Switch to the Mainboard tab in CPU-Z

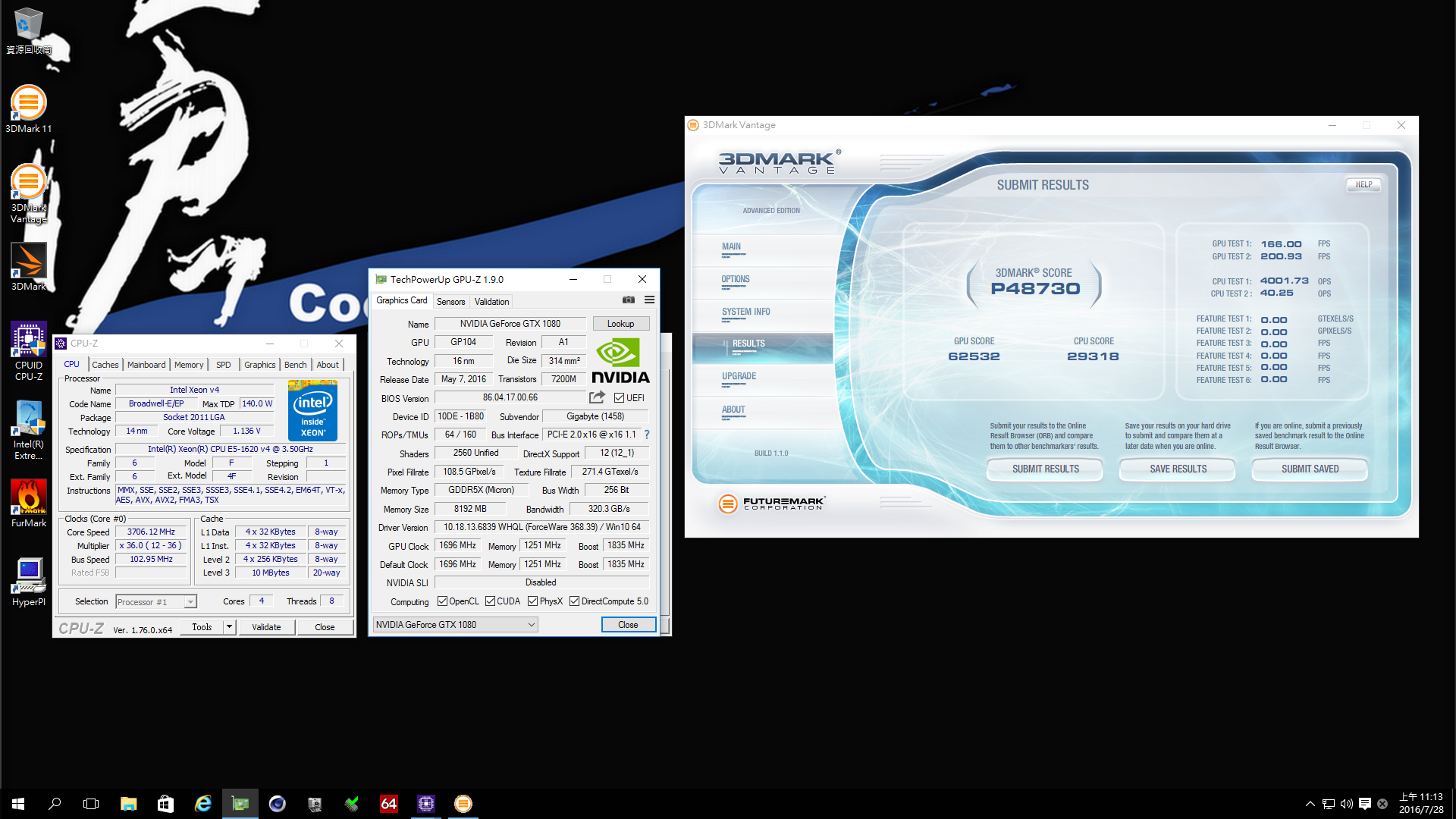point(146,365)
